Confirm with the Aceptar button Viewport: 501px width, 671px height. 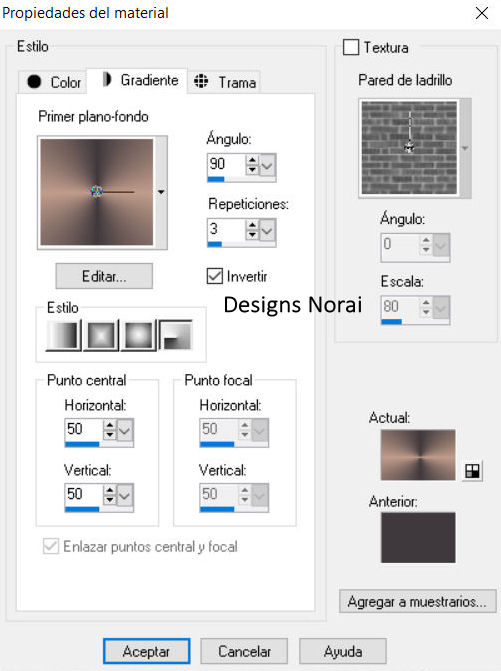coord(146,651)
